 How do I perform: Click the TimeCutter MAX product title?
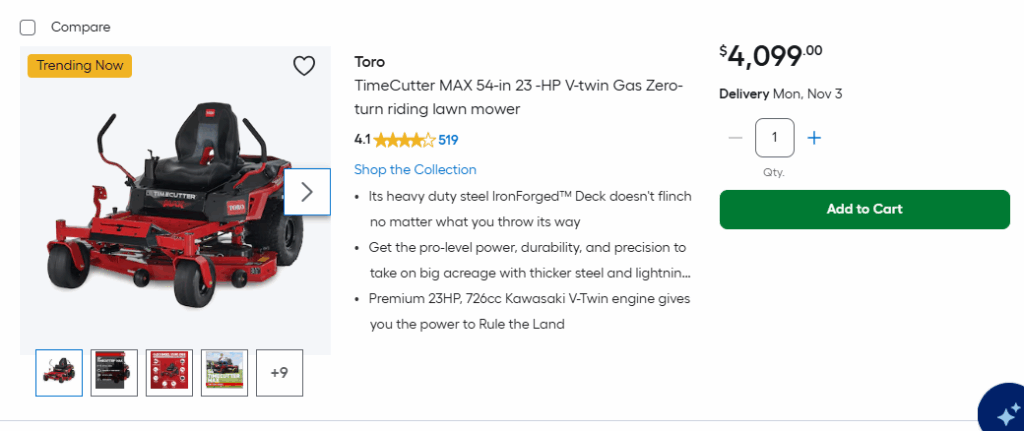click(x=518, y=97)
